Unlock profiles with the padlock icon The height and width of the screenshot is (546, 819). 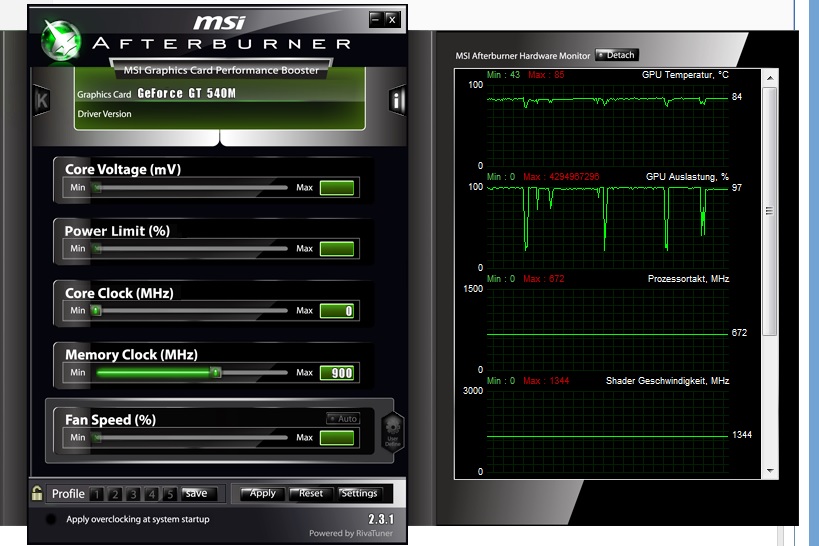pos(37,493)
